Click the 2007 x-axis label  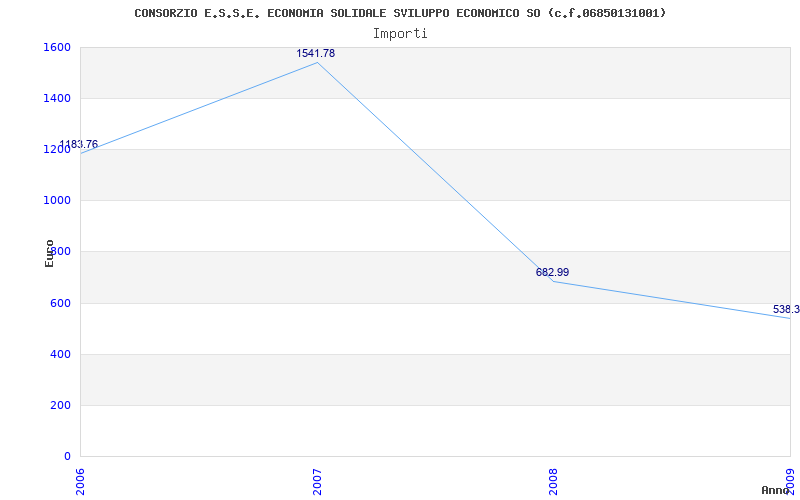(x=317, y=482)
